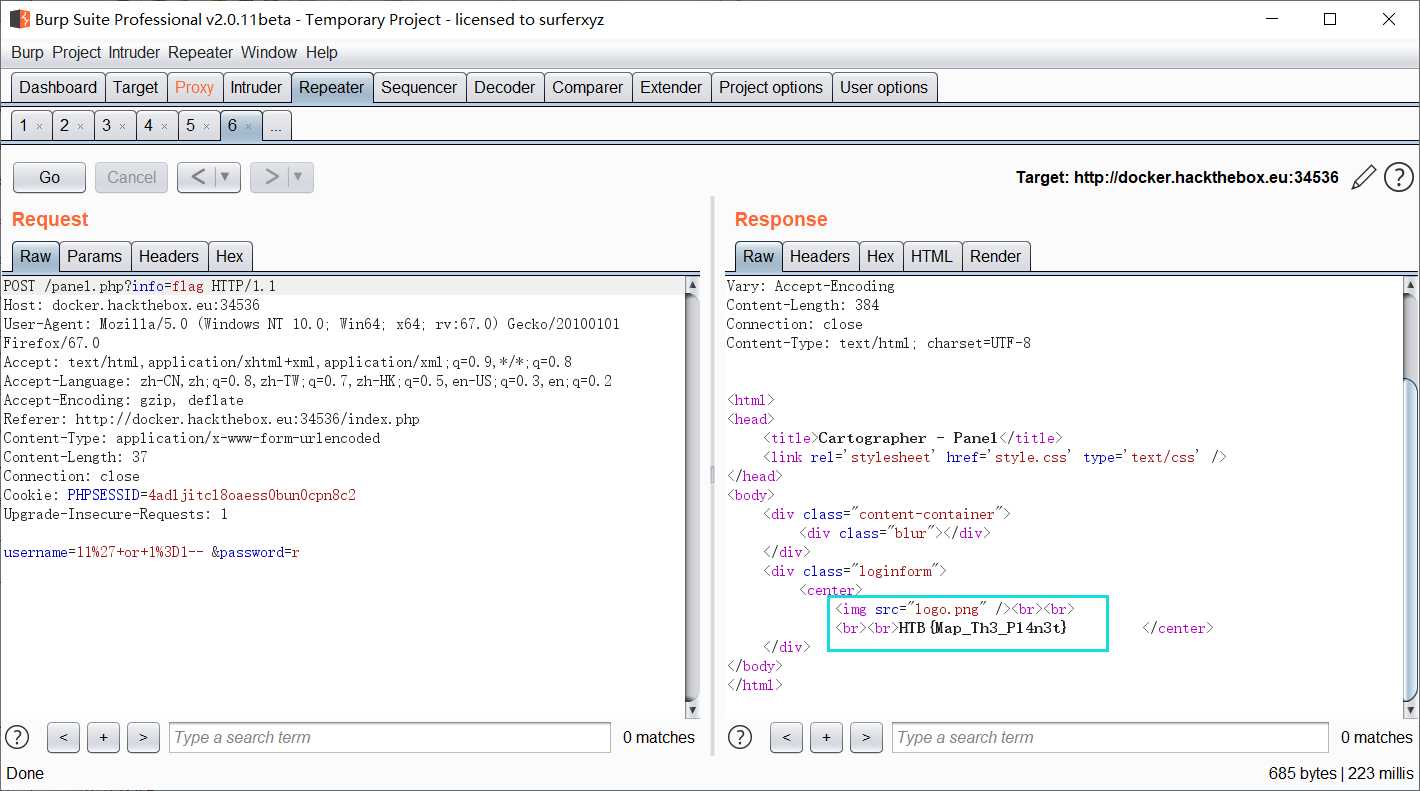
Task: Click the pencil icon to edit the target
Action: click(x=1363, y=177)
